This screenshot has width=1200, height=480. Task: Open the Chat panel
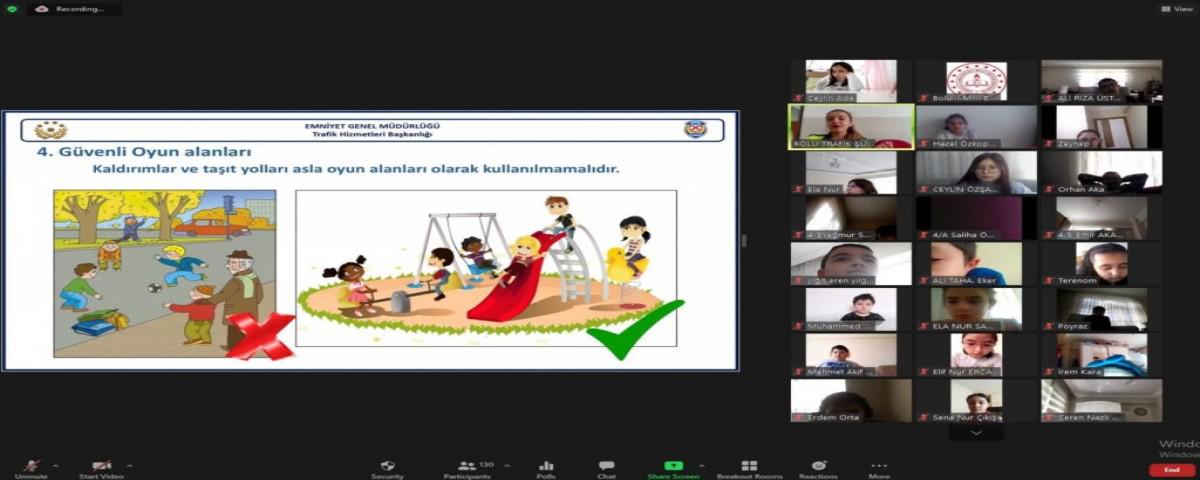[x=606, y=466]
